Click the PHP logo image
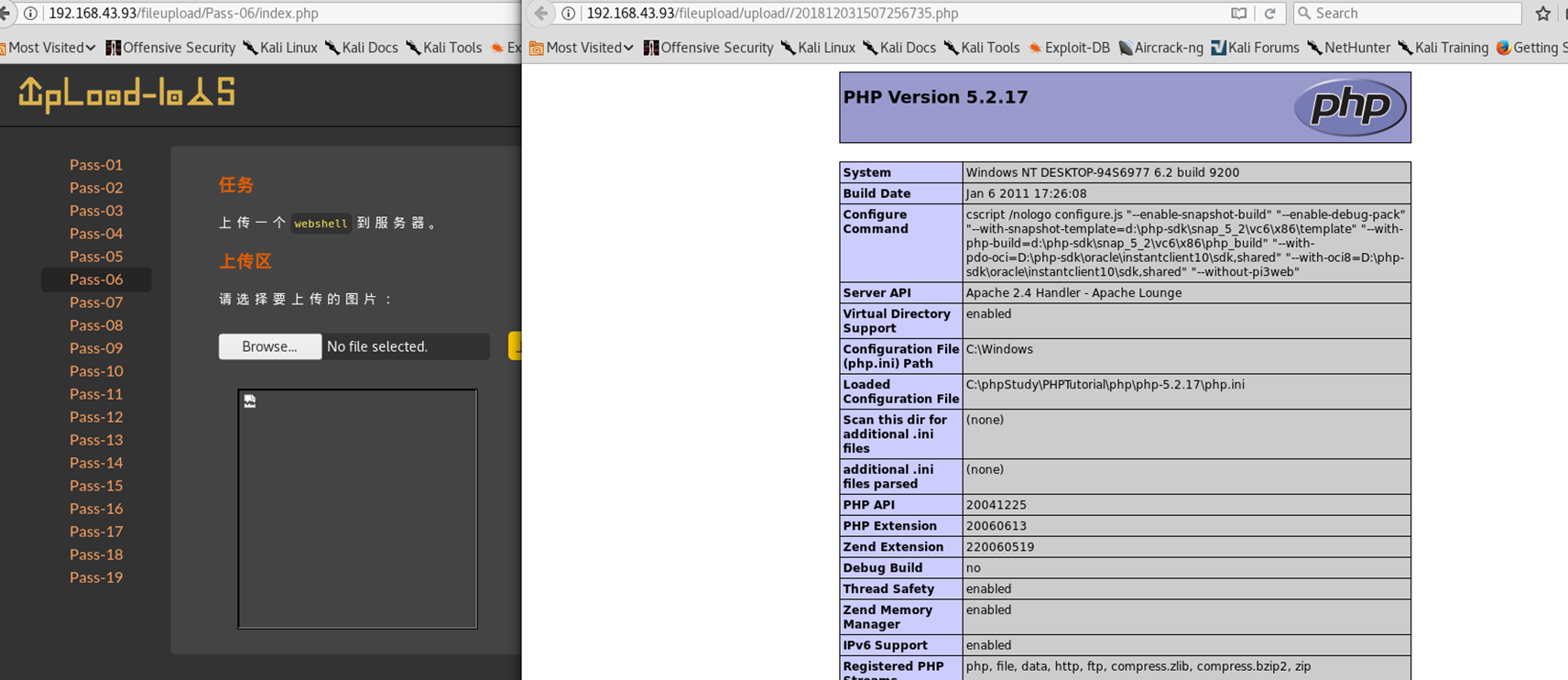The image size is (1568, 680). (x=1350, y=107)
